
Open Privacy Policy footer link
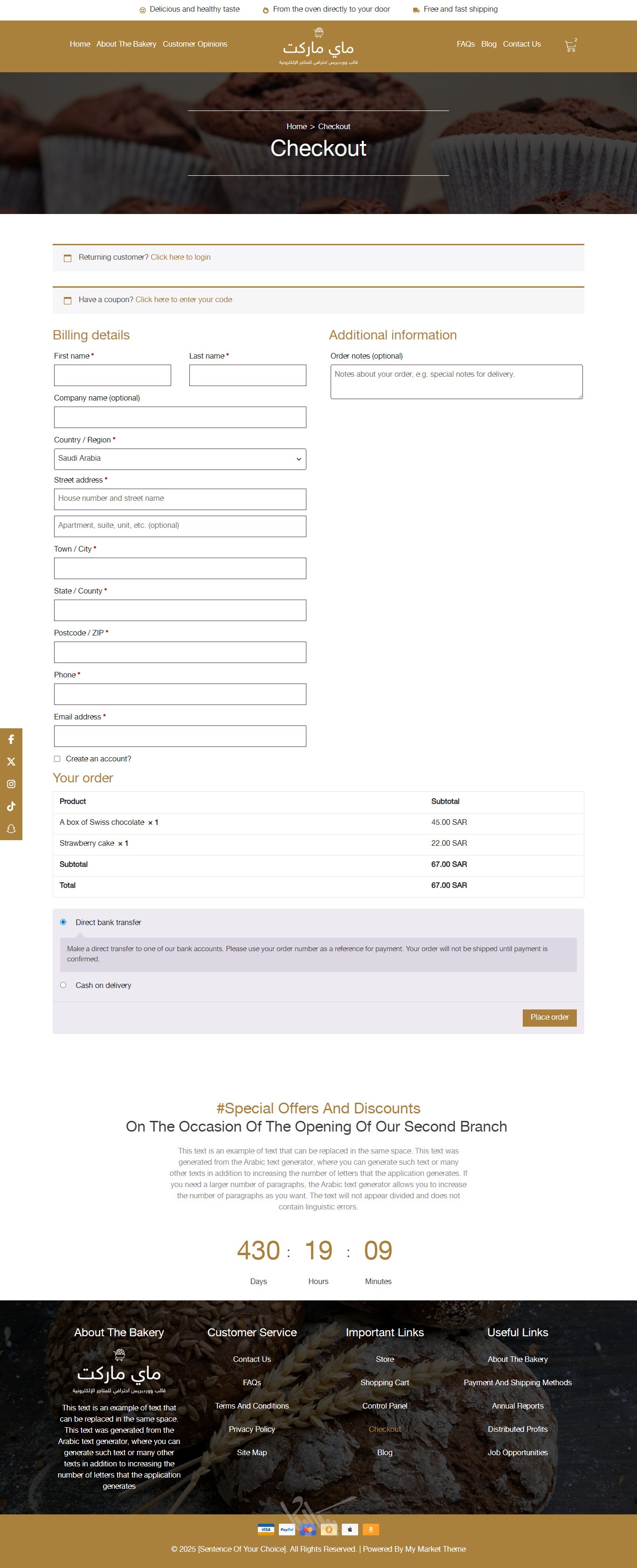pos(251,1429)
